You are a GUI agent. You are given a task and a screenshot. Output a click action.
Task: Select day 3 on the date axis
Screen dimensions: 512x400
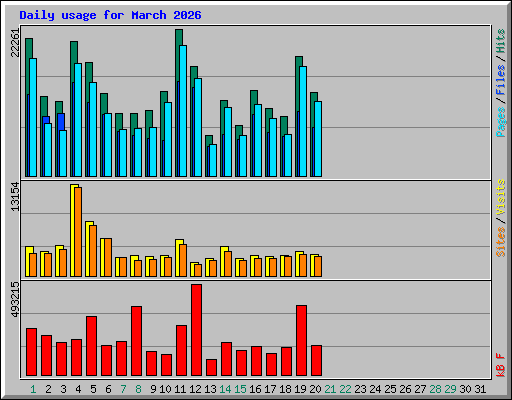(63, 389)
